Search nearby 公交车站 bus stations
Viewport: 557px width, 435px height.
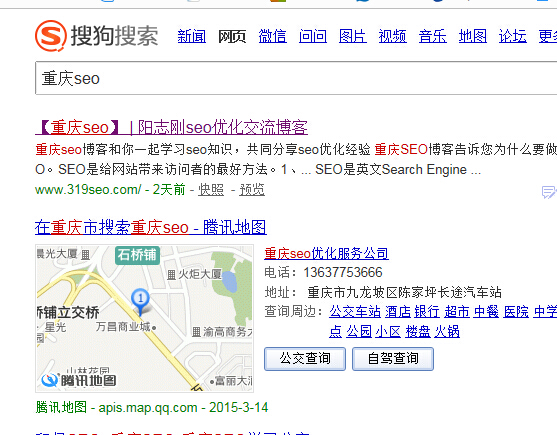pyautogui.click(x=355, y=311)
